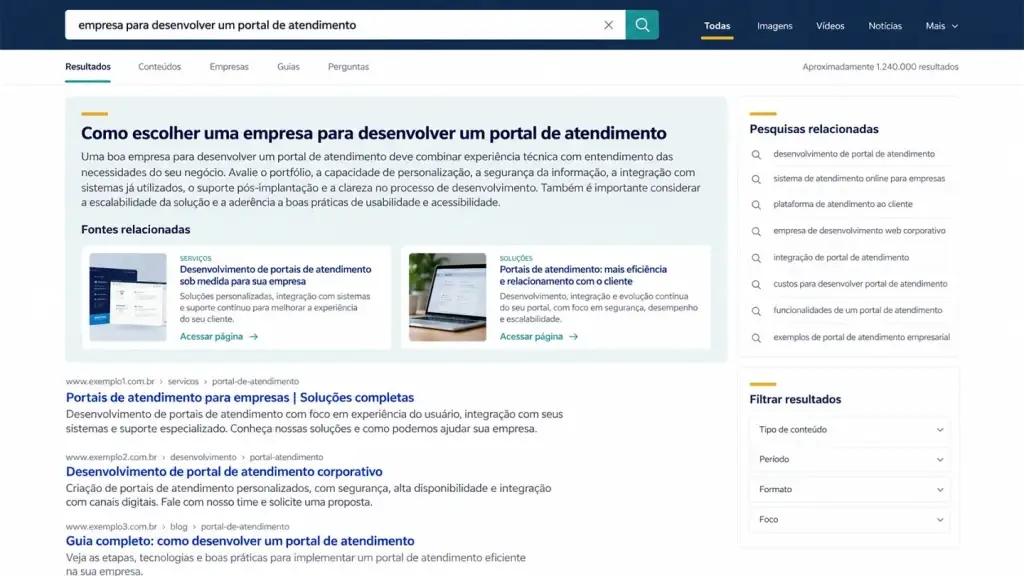This screenshot has height=576, width=1024.
Task: Open result 'Portais de atendimento para empresas | Soluções completas'
Action: pos(240,397)
